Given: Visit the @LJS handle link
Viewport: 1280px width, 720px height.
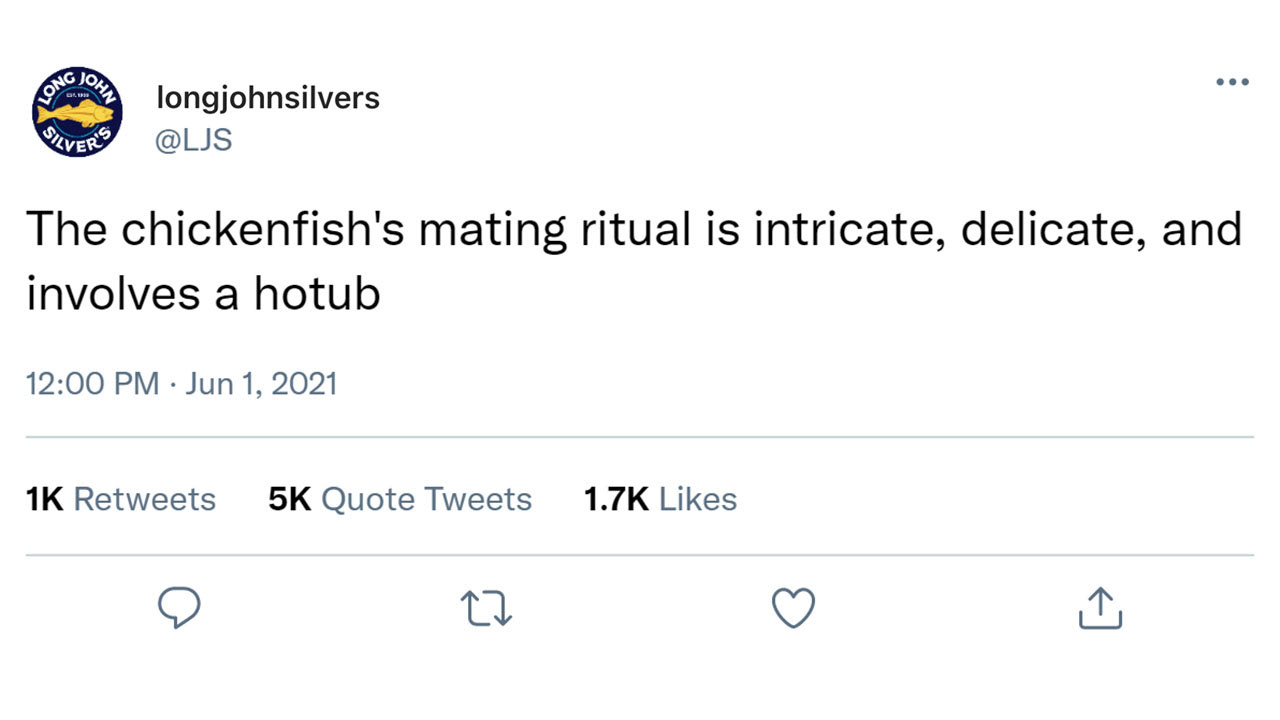Looking at the screenshot, I should pyautogui.click(x=194, y=140).
